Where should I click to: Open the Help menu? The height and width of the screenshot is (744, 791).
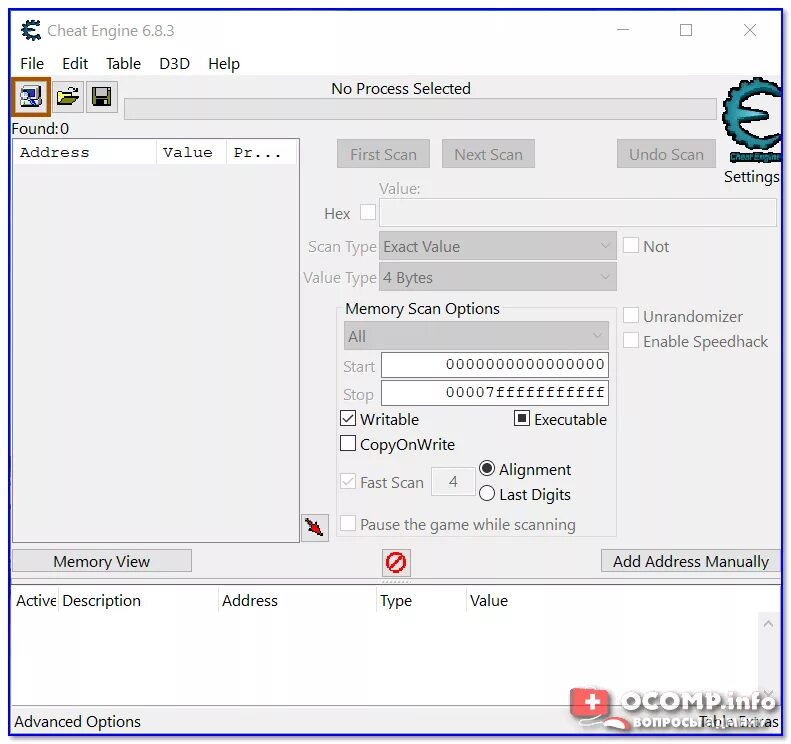(x=224, y=64)
